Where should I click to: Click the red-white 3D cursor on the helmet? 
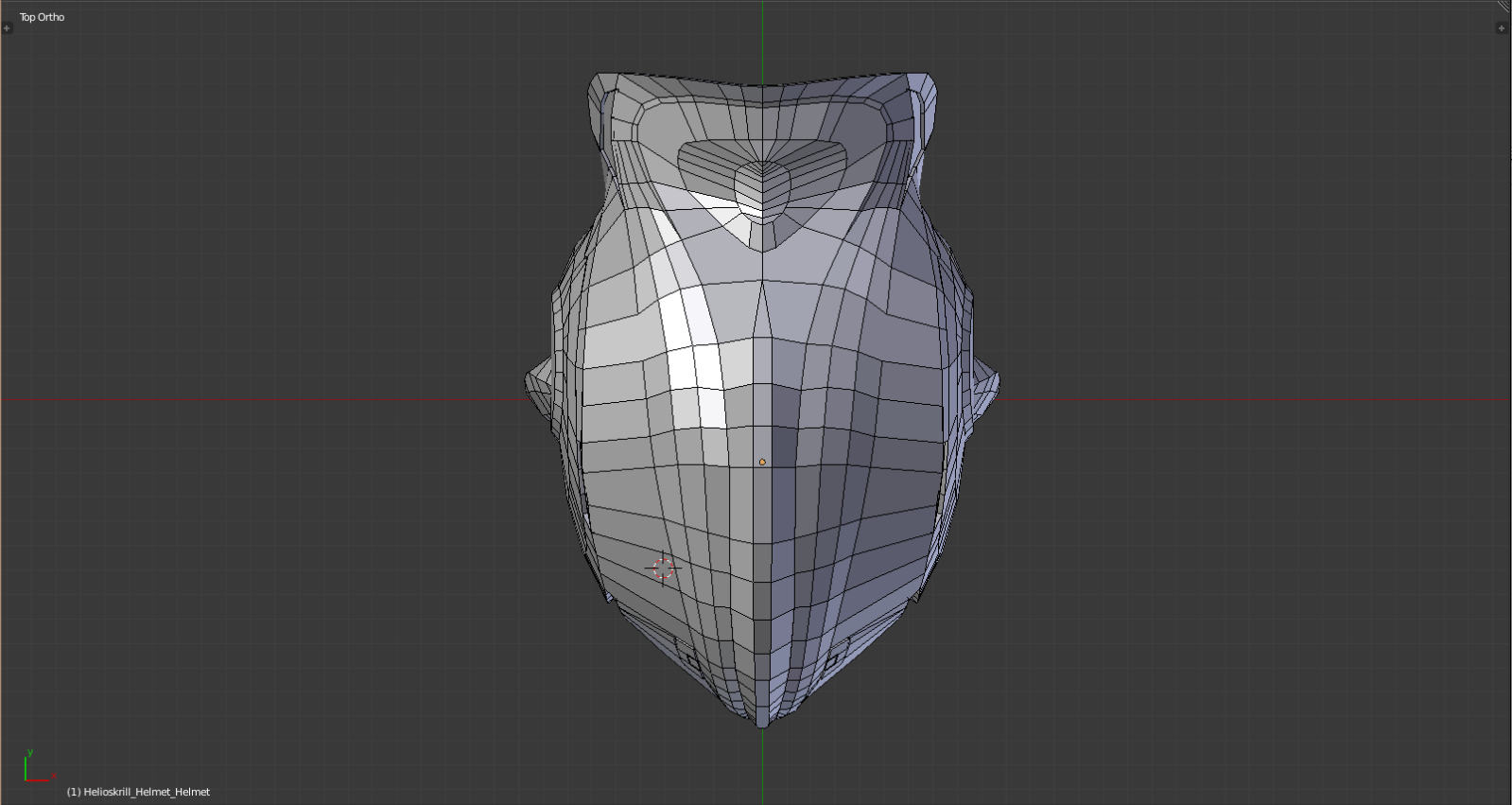663,569
